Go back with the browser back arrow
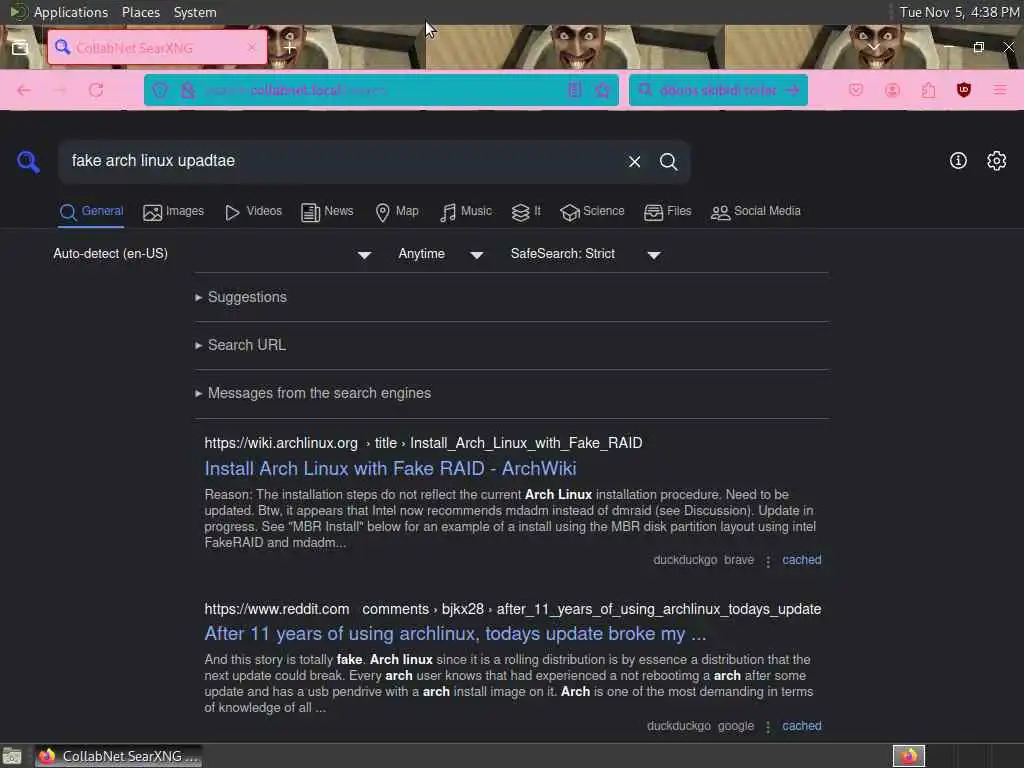This screenshot has height=768, width=1024. [x=24, y=90]
